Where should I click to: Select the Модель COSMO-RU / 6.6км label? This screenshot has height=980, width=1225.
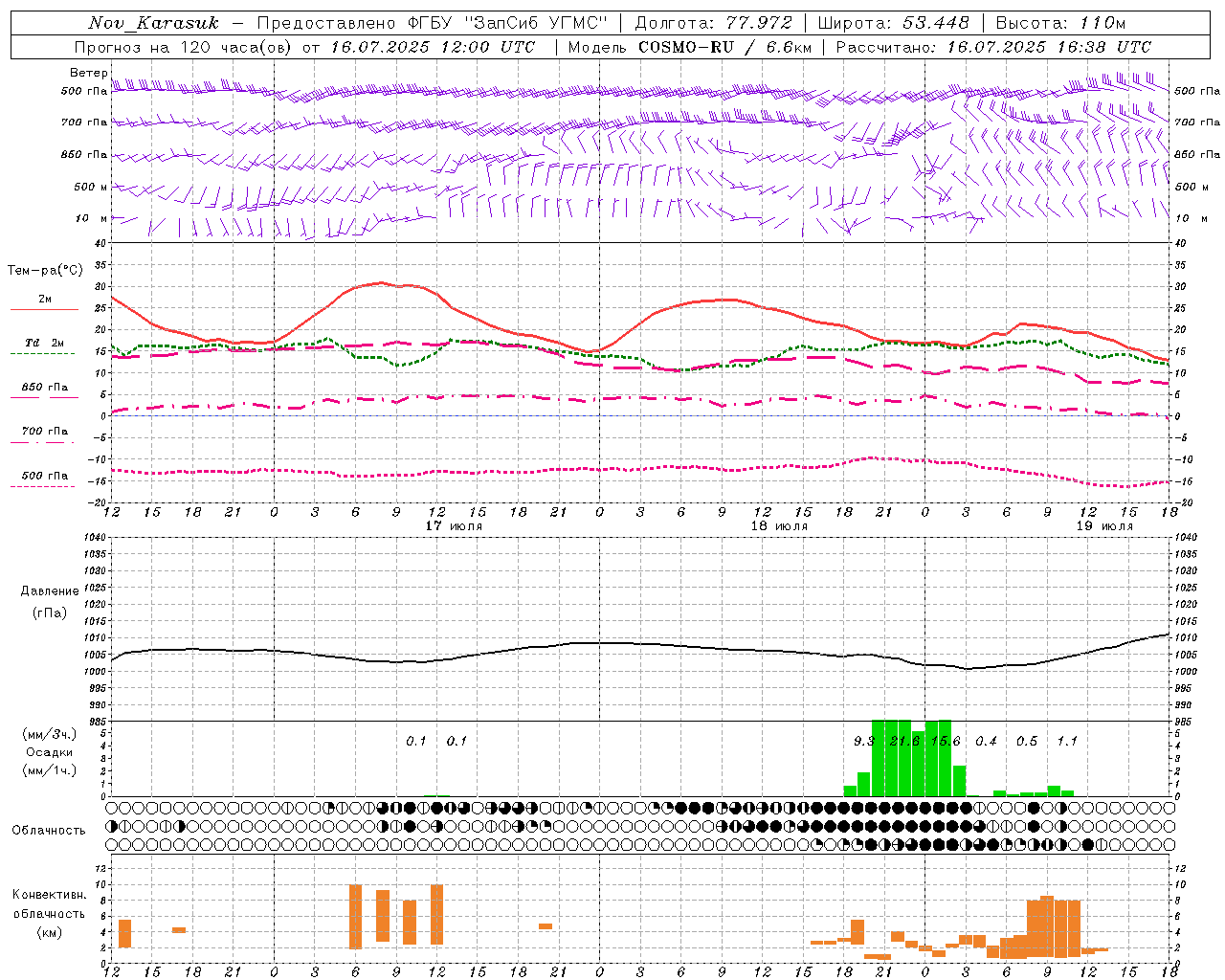pyautogui.click(x=690, y=47)
